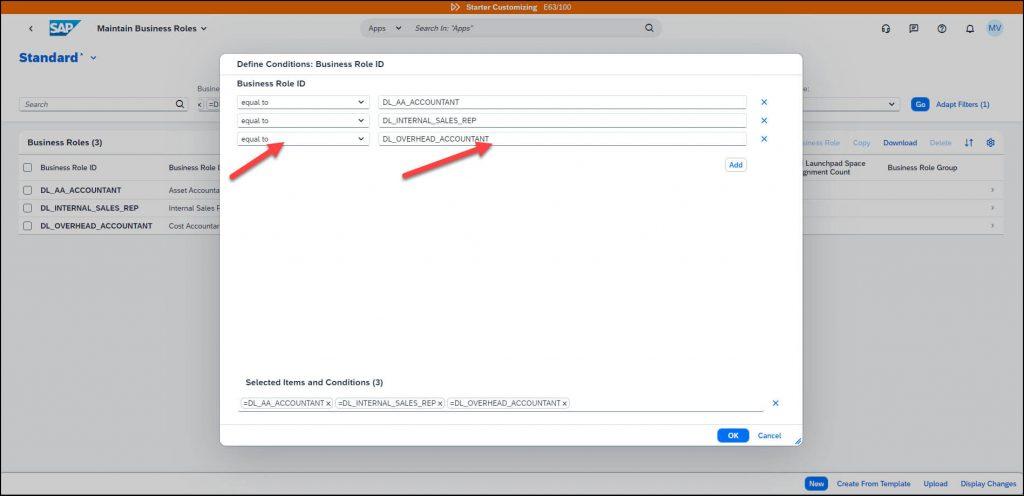
Task: Open the feedback chat icon
Action: coord(914,29)
